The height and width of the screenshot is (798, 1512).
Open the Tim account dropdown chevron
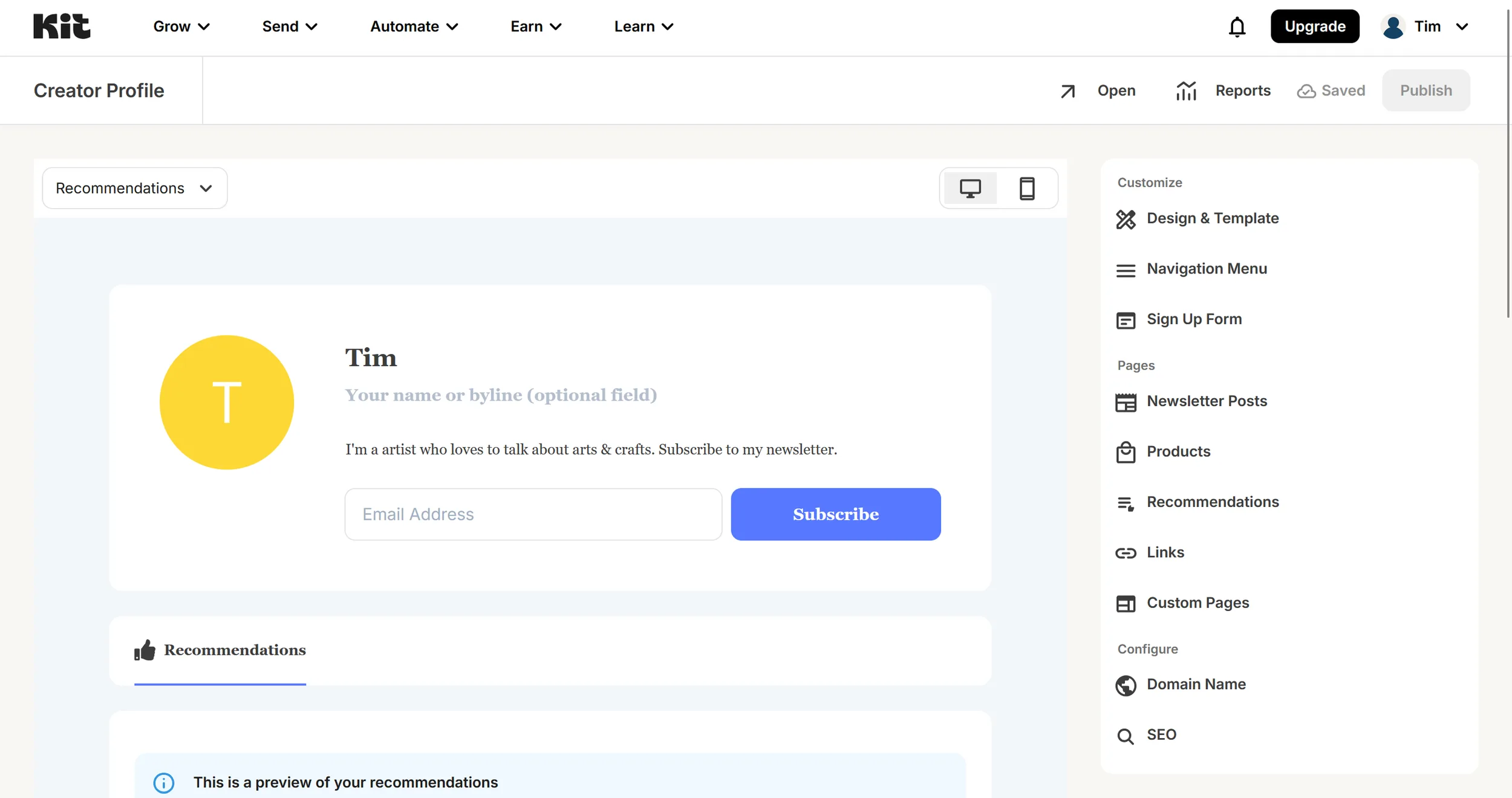click(1462, 27)
